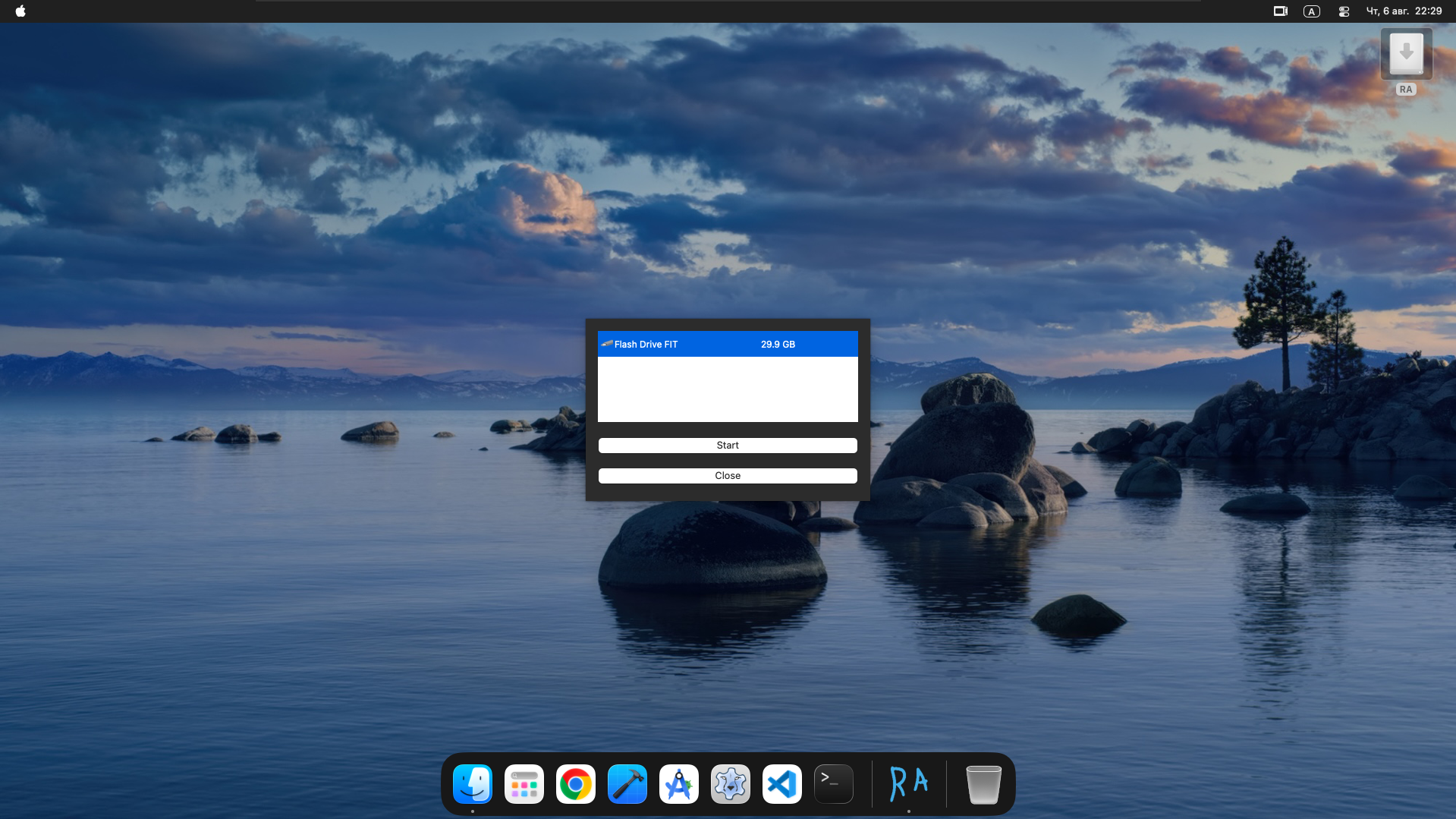Click the screen mirroring menu bar icon
Screen dimensions: 1456x819
(x=1281, y=11)
